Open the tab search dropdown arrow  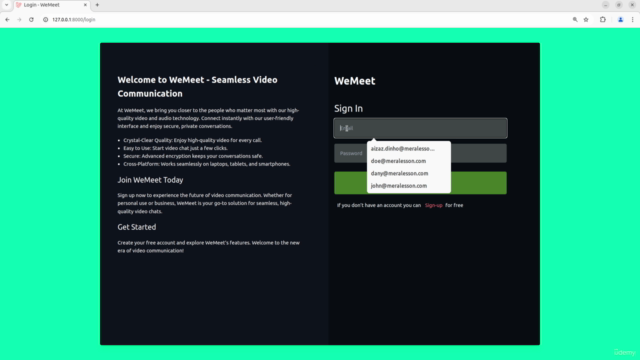point(7,5)
